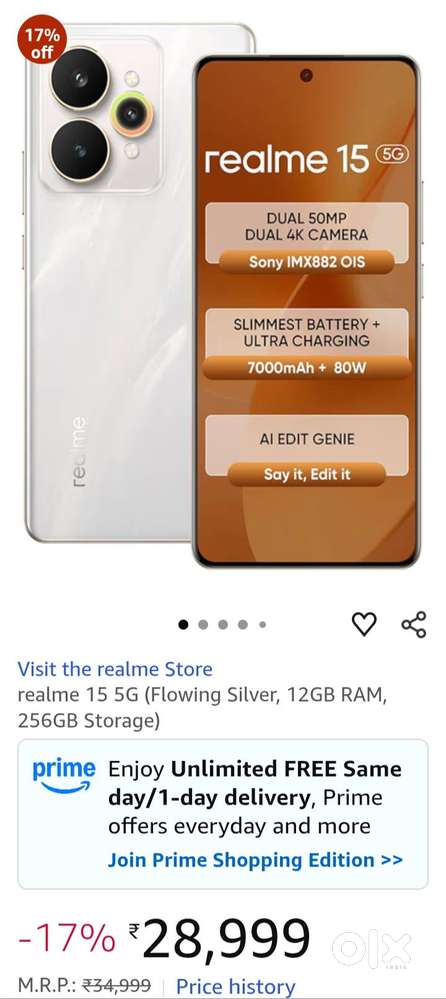Tap the realme 15 product image
Viewport: 446px width, 999px height.
click(x=223, y=295)
